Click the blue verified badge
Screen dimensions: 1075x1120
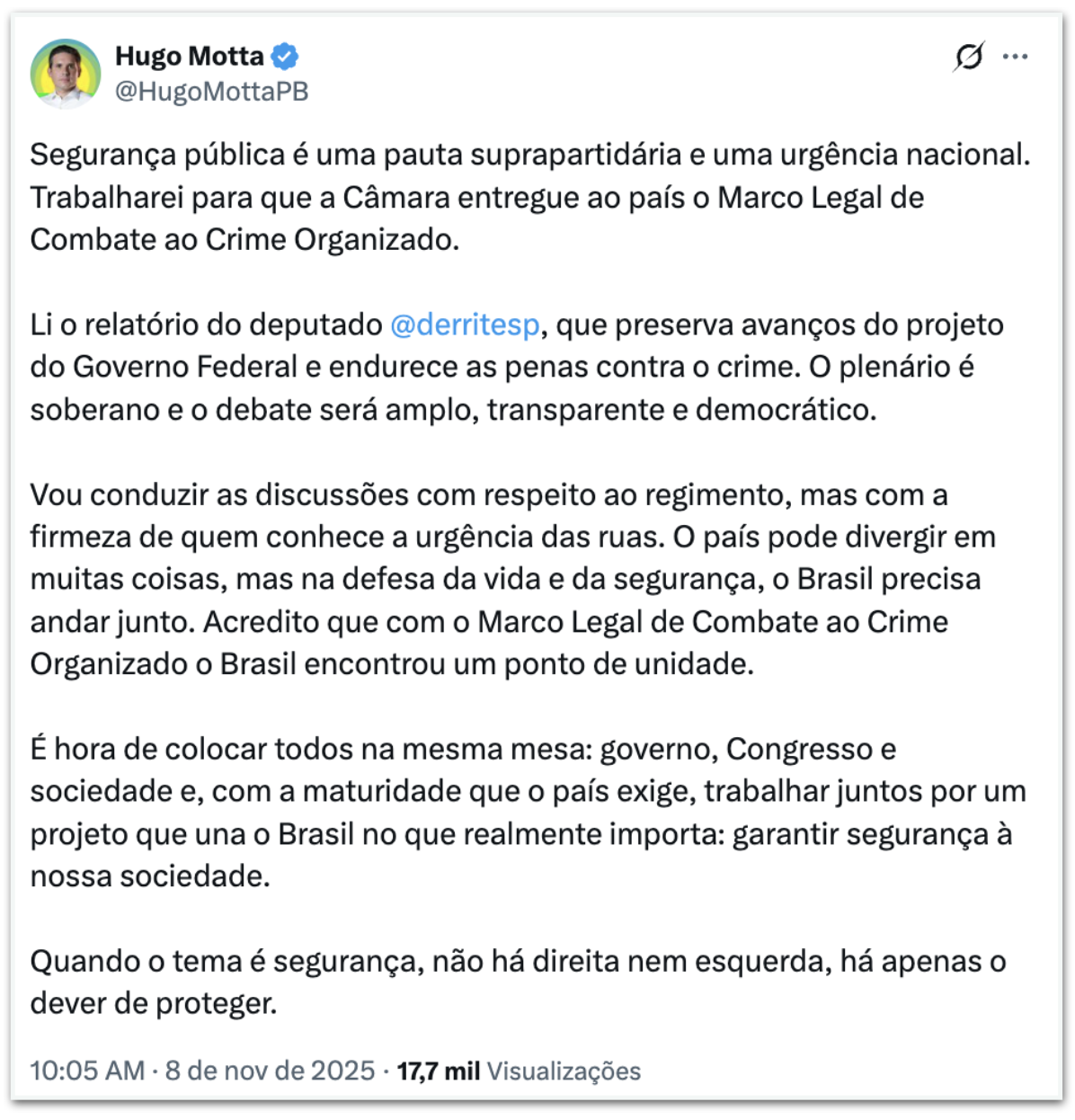click(x=285, y=57)
